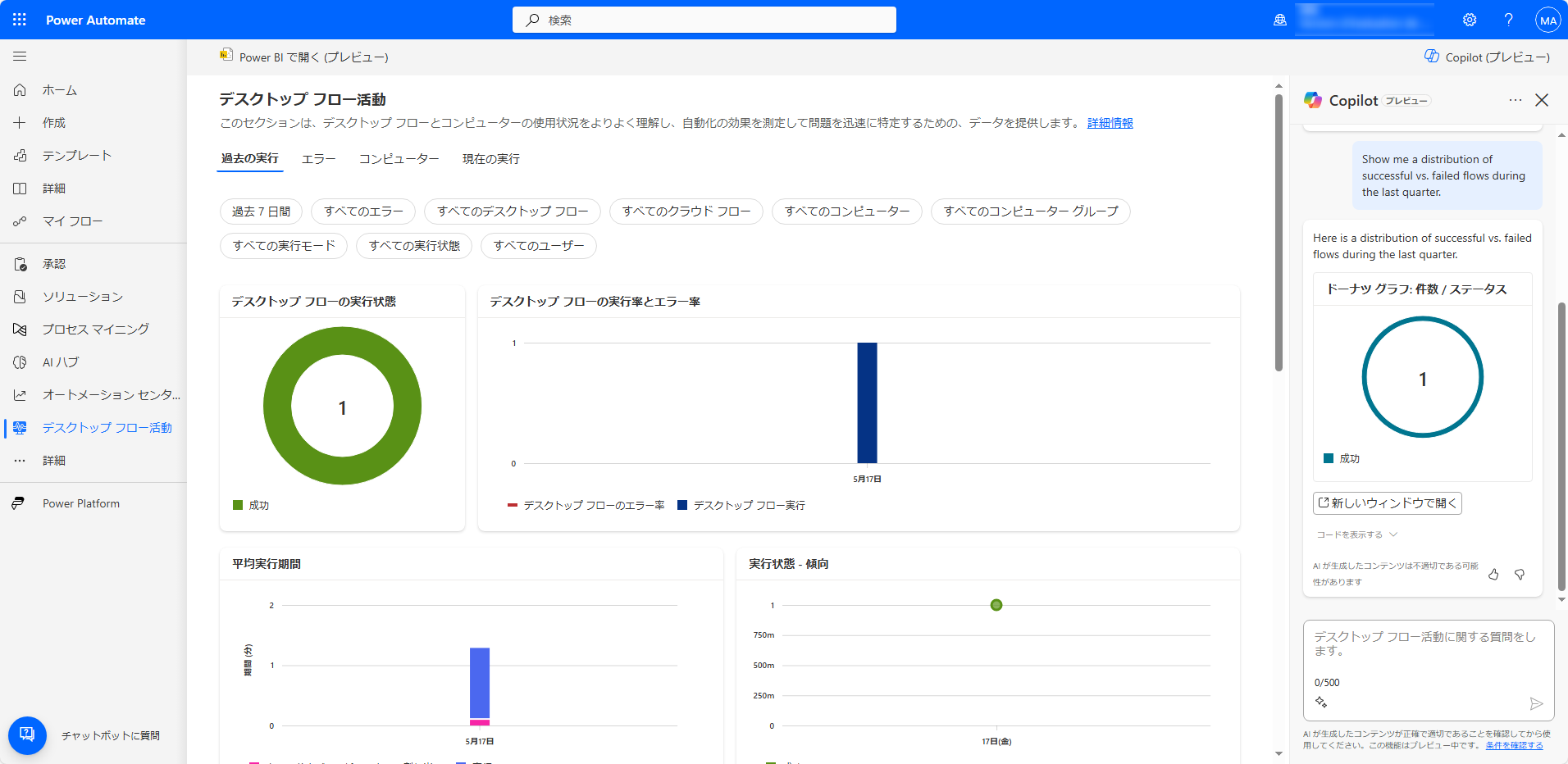This screenshot has height=764, width=1568.
Task: Click the Power Automate title
Action: (x=96, y=20)
